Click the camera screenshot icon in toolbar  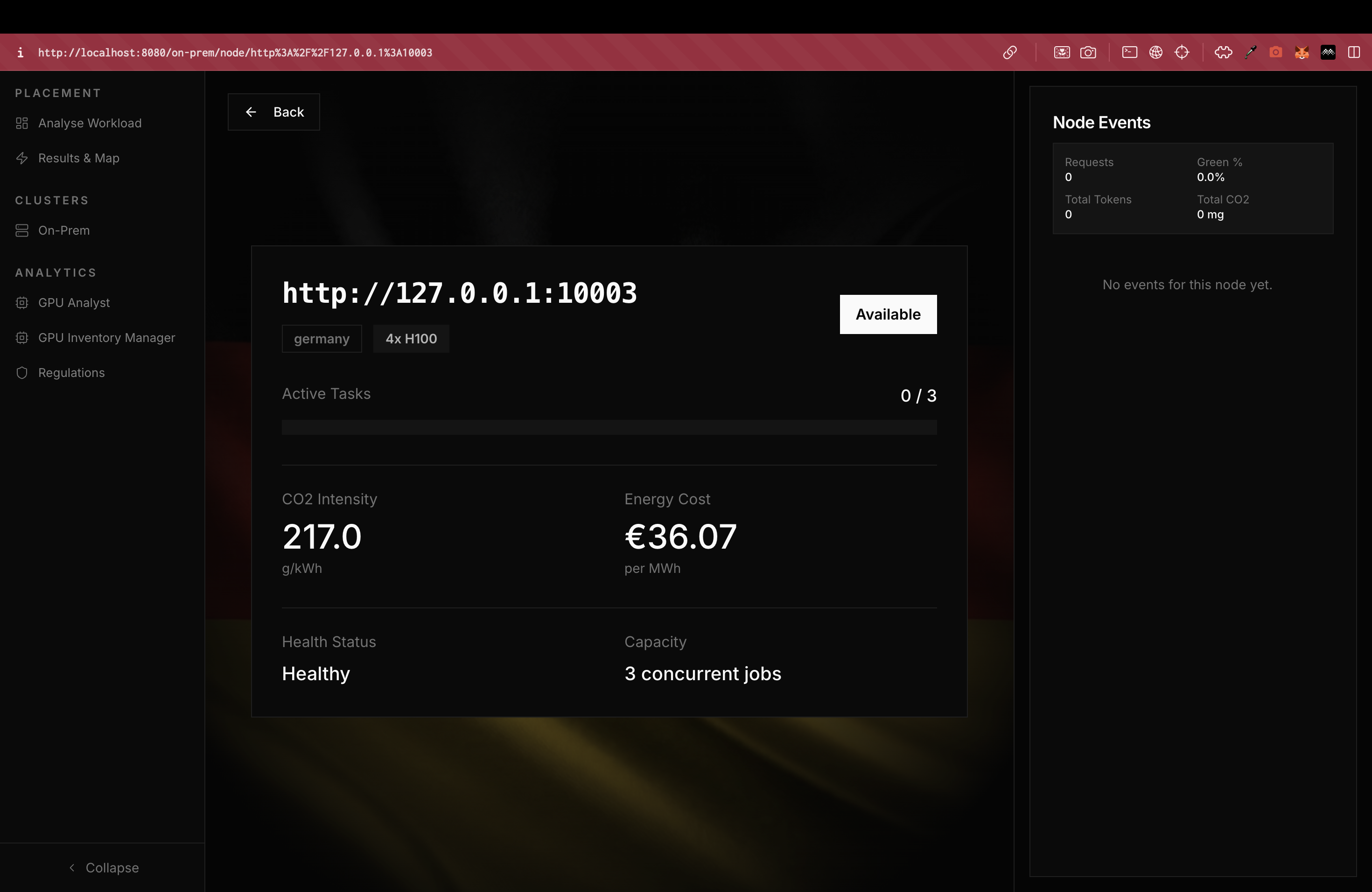pos(1088,52)
